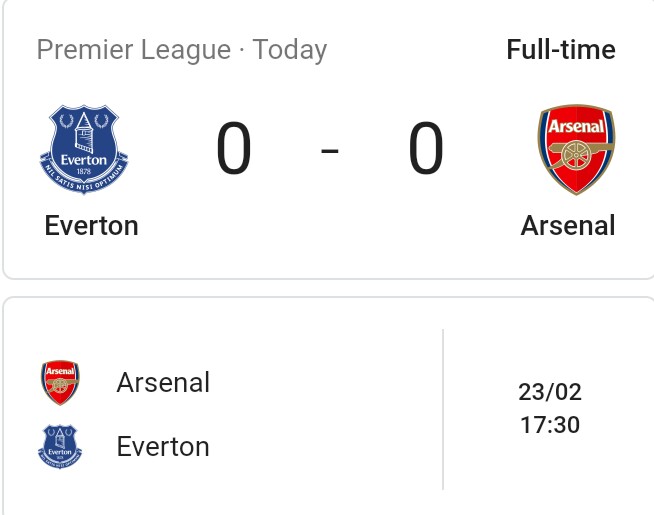Open Everton team name under the large crest
The height and width of the screenshot is (515, 654).
point(92,225)
